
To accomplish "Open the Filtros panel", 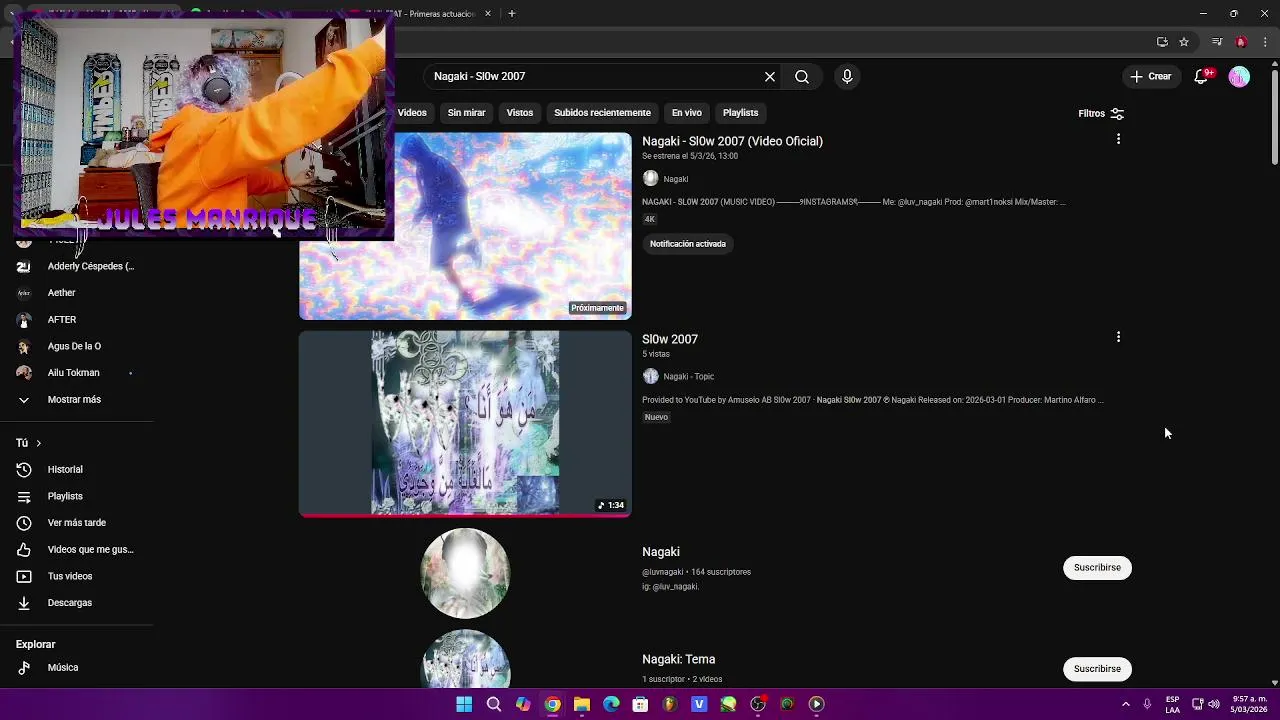I will pos(1101,113).
